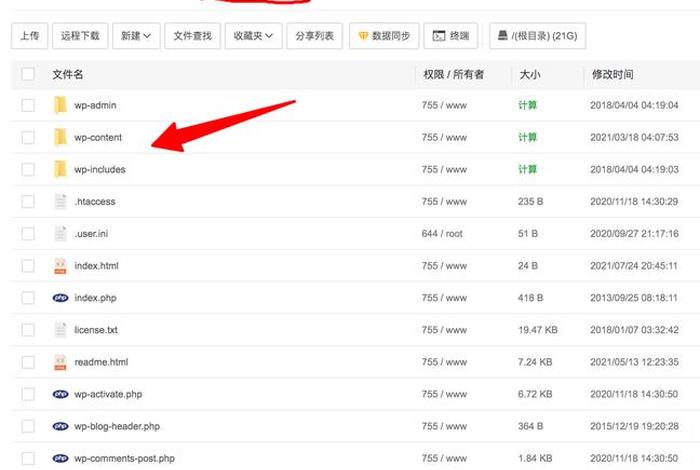
Task: Tick the checkbox for index.html
Action: point(28,266)
